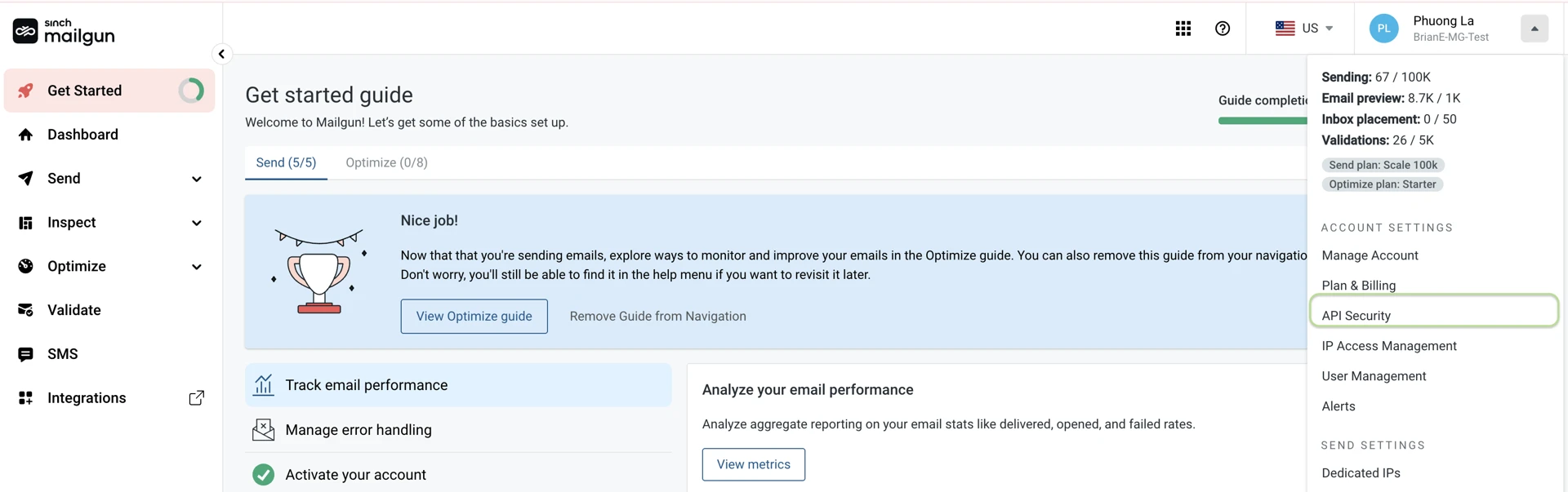Switch to the Send (5/5) tab

point(286,162)
